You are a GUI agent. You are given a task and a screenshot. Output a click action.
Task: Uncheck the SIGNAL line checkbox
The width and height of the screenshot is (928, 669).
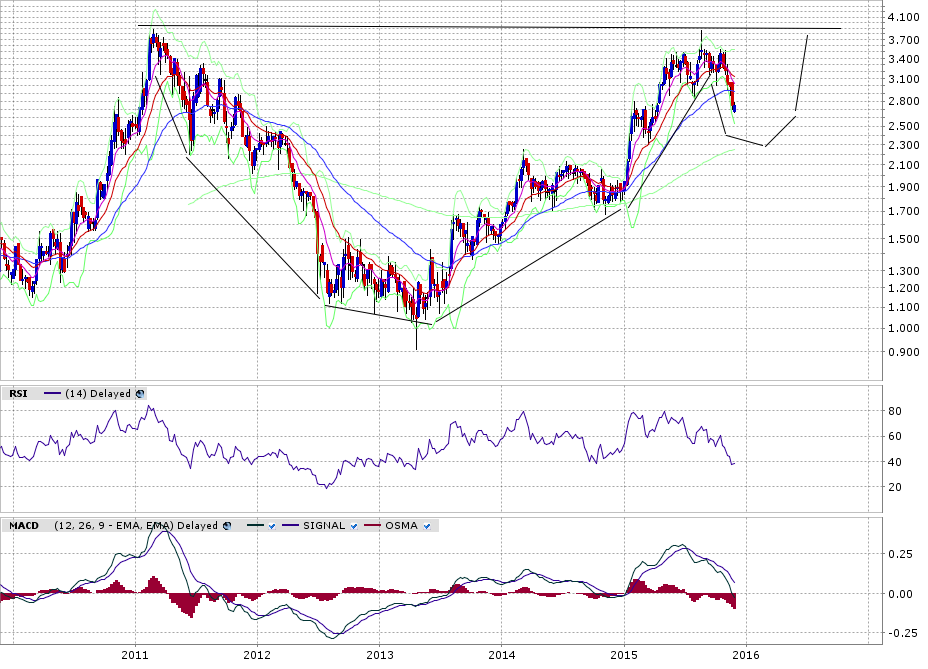pyautogui.click(x=354, y=525)
